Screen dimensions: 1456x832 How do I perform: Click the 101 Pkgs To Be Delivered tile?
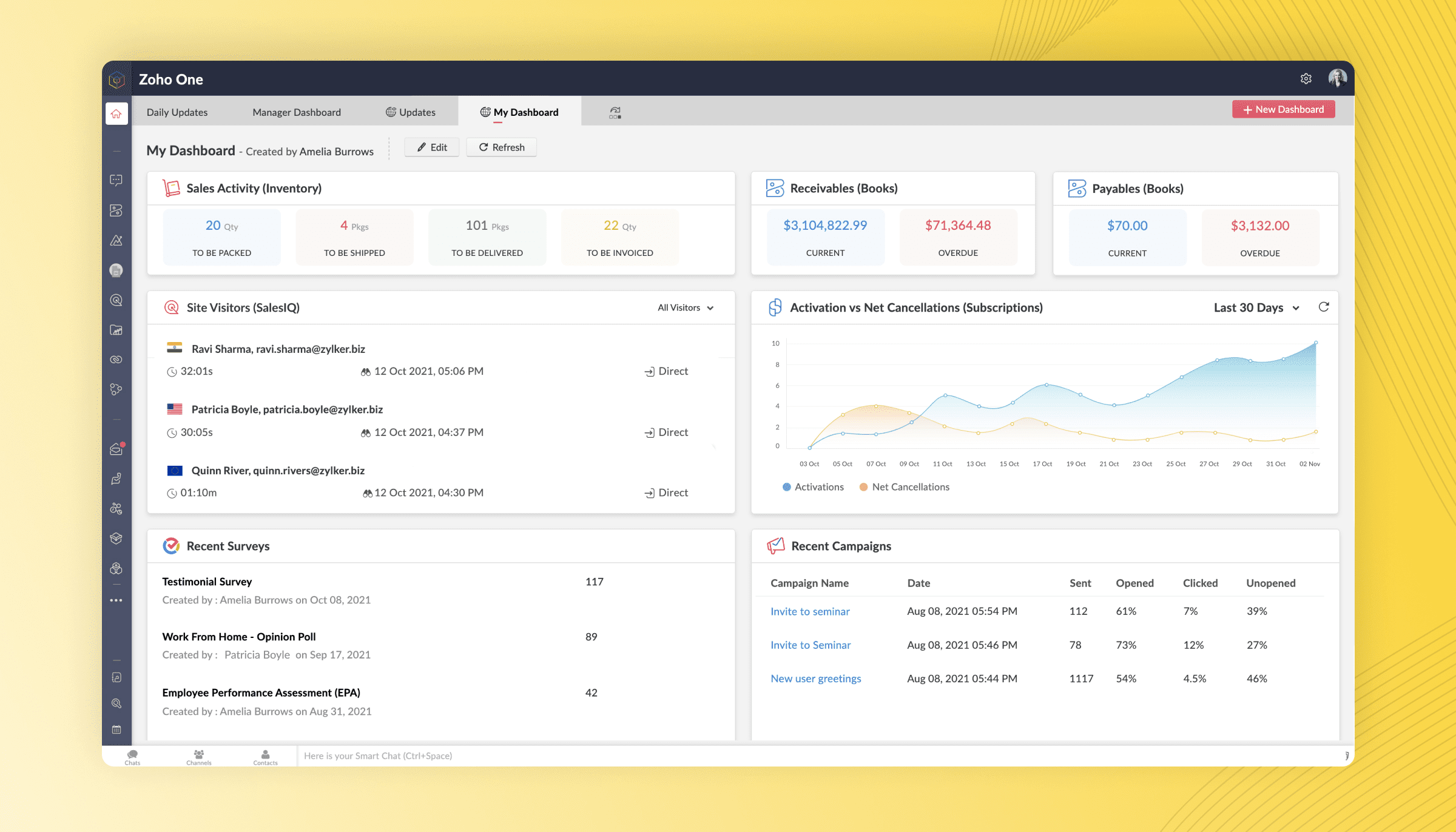[487, 237]
